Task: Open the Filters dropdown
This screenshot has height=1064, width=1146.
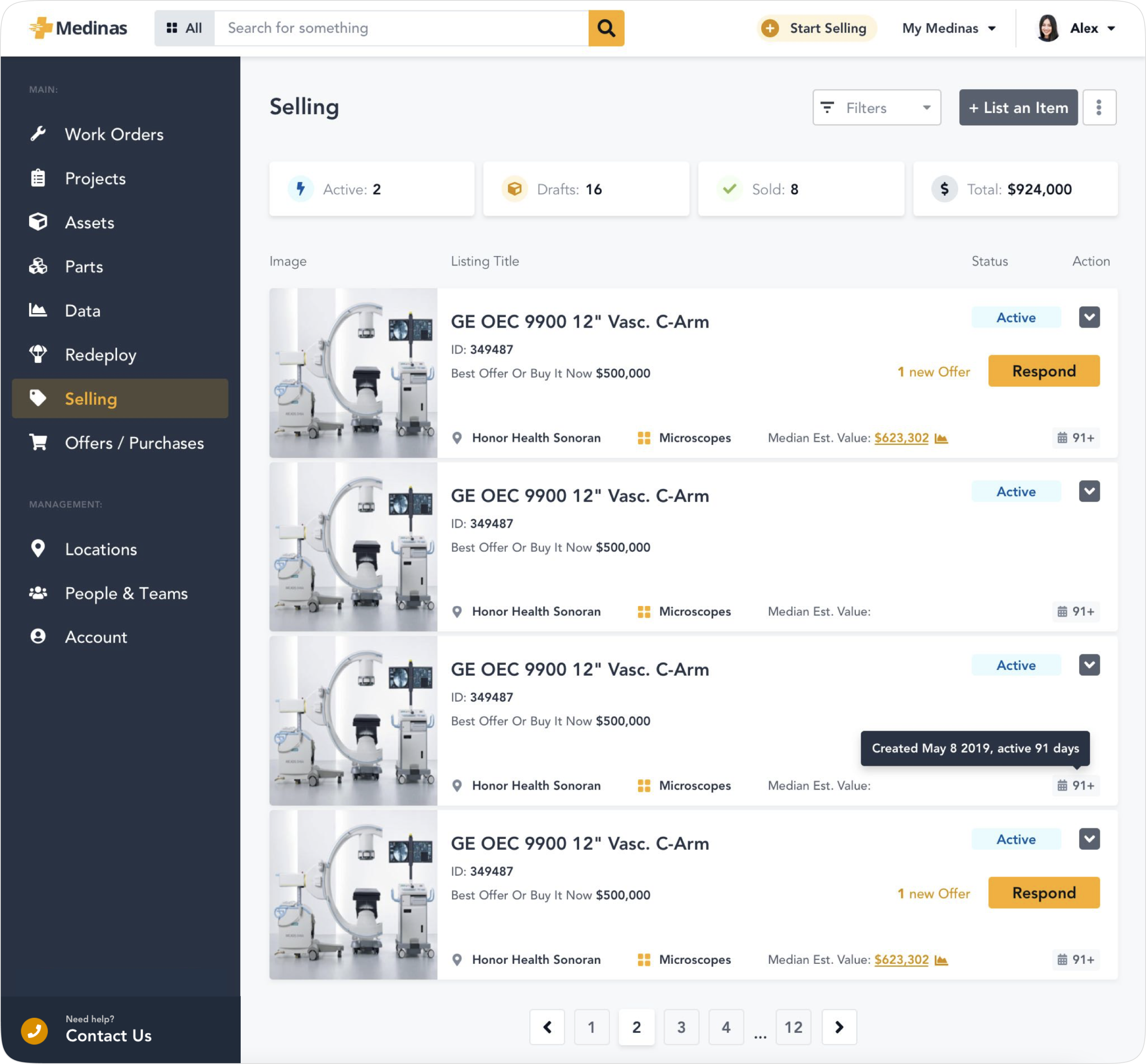Action: coord(877,107)
